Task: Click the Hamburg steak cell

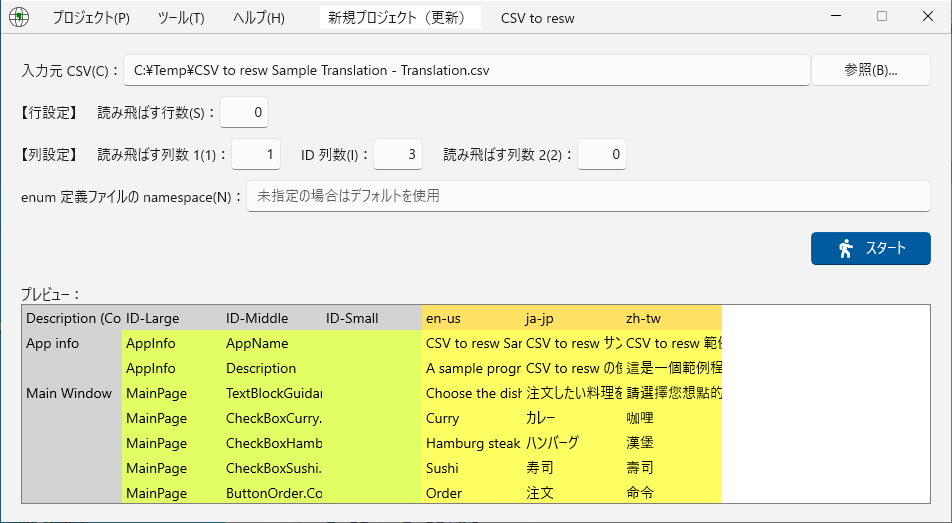Action: click(472, 443)
